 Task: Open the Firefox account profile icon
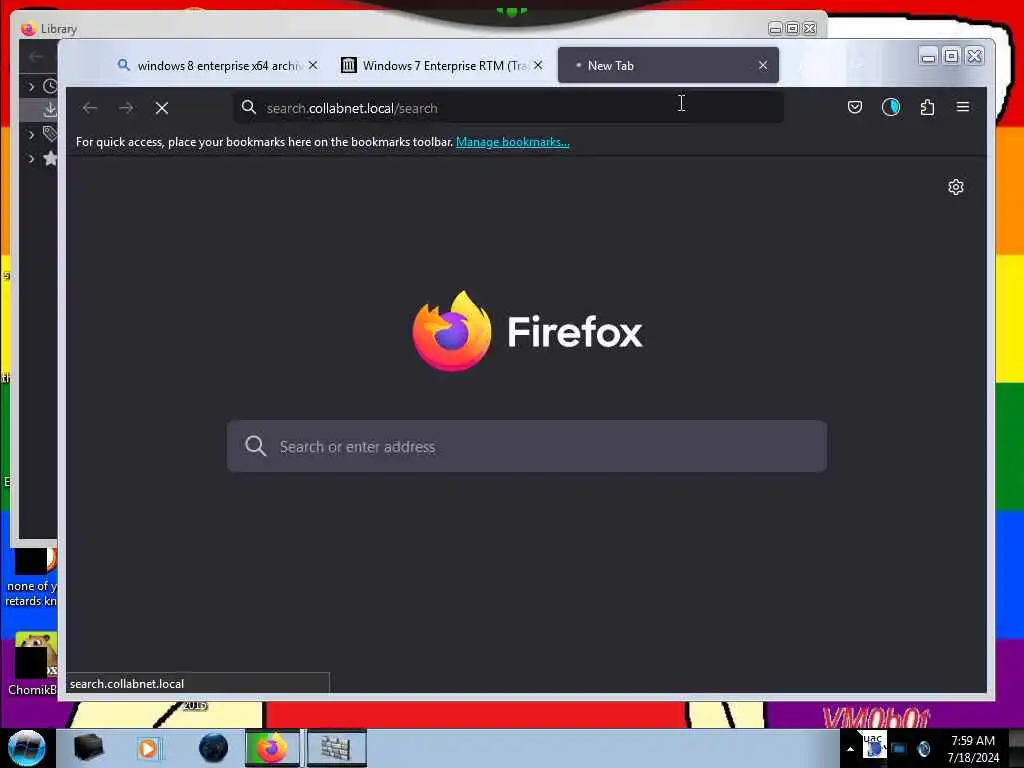click(x=891, y=107)
